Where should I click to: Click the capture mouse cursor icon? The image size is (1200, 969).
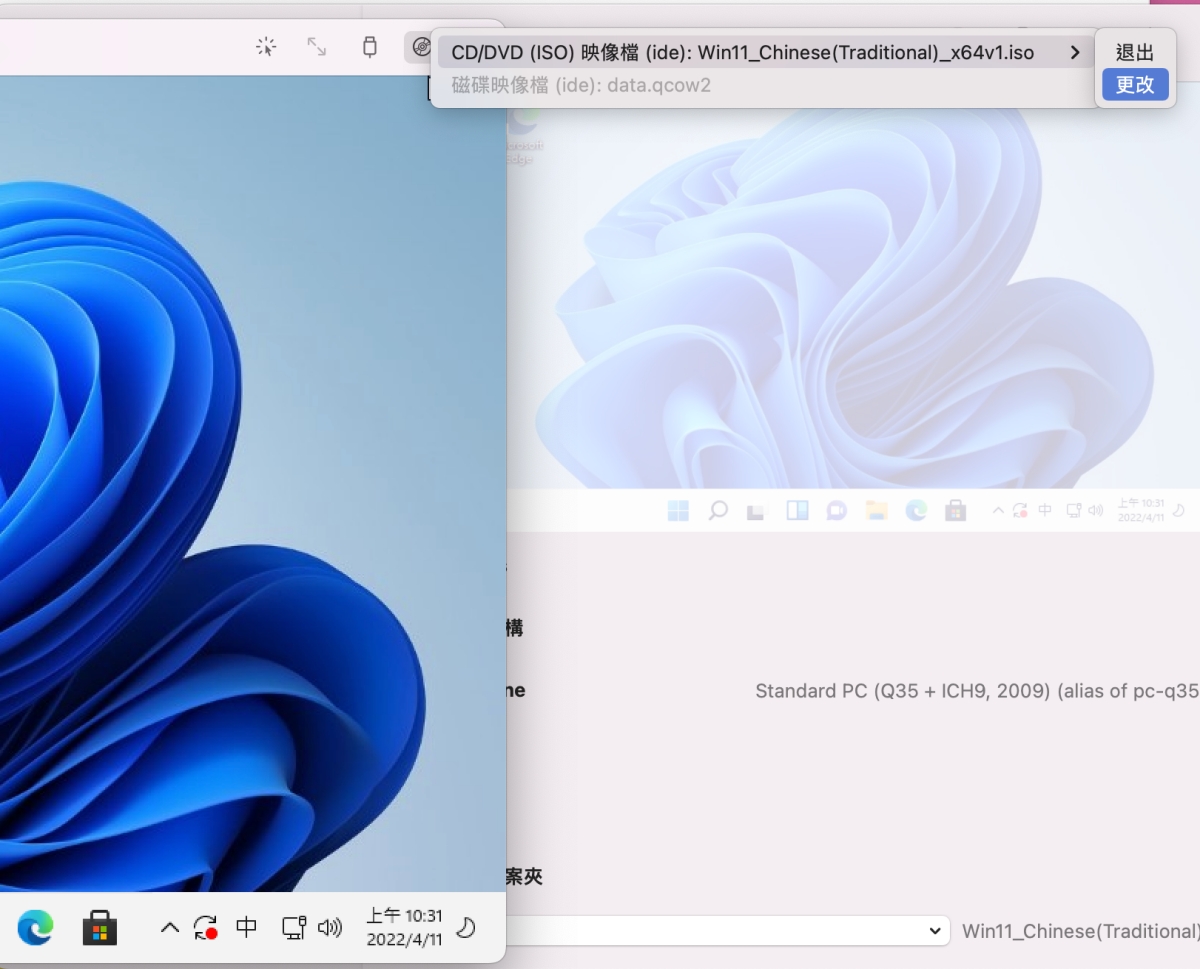click(265, 47)
